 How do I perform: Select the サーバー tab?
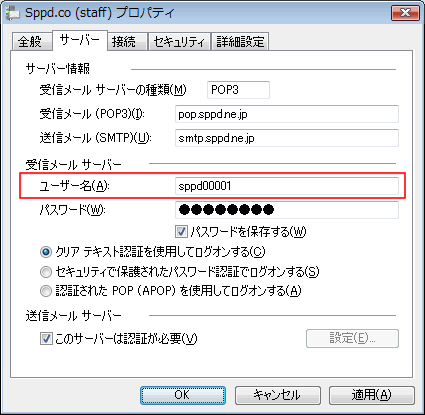(80, 40)
